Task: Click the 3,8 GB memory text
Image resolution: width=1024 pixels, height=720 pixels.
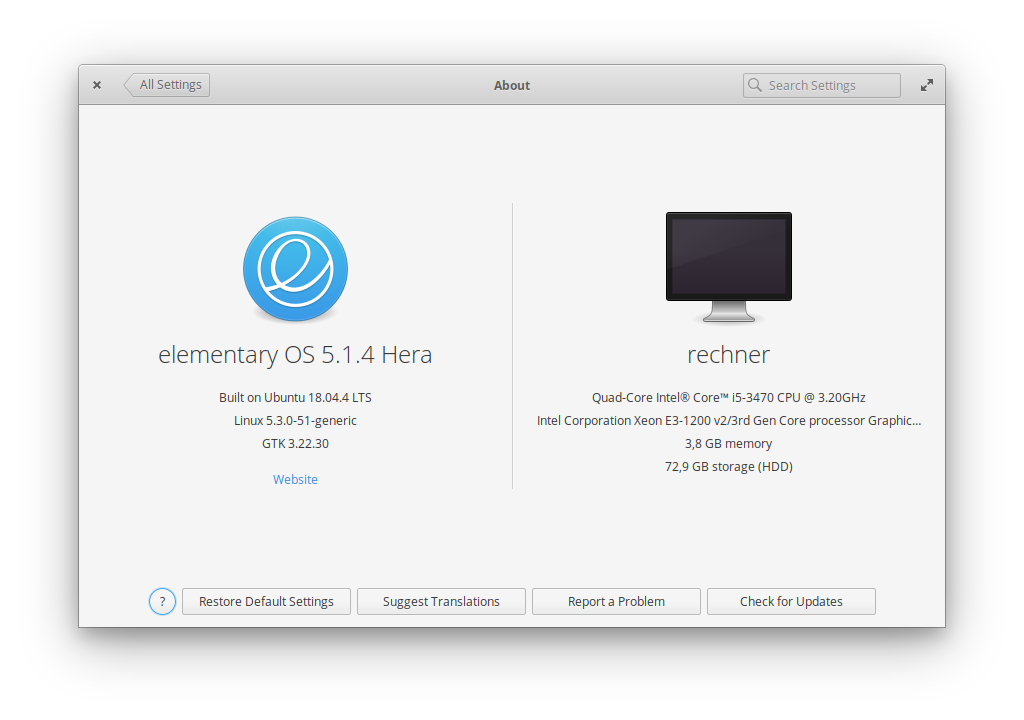Action: click(729, 444)
